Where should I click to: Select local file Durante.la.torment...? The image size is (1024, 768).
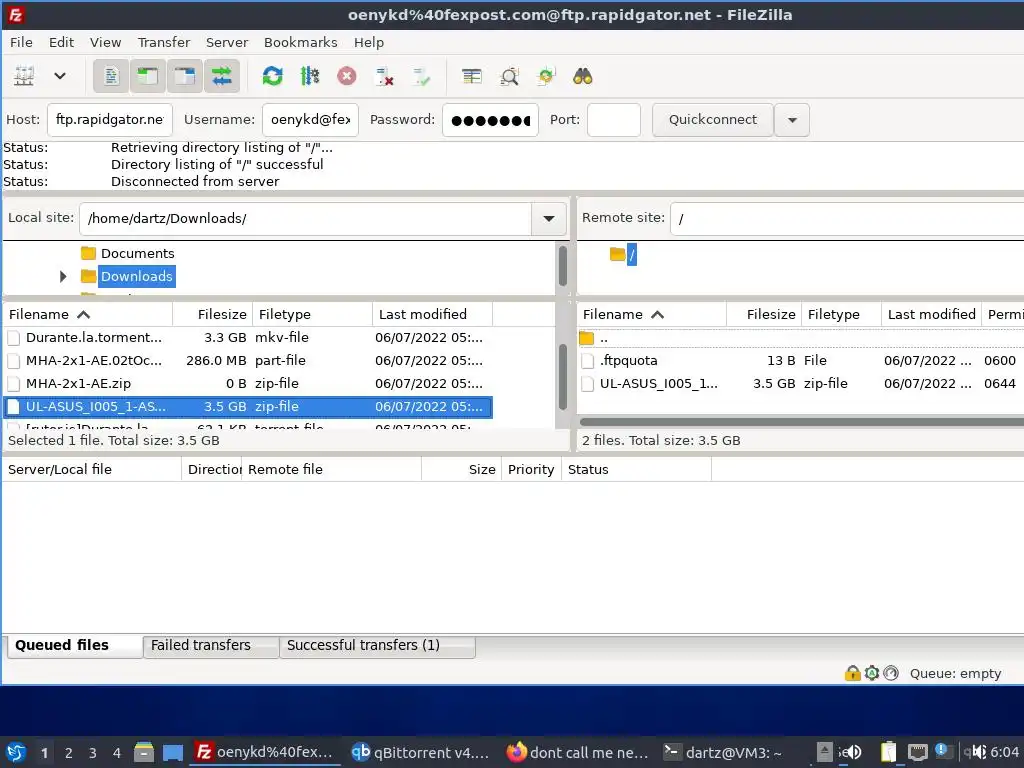coord(248,338)
